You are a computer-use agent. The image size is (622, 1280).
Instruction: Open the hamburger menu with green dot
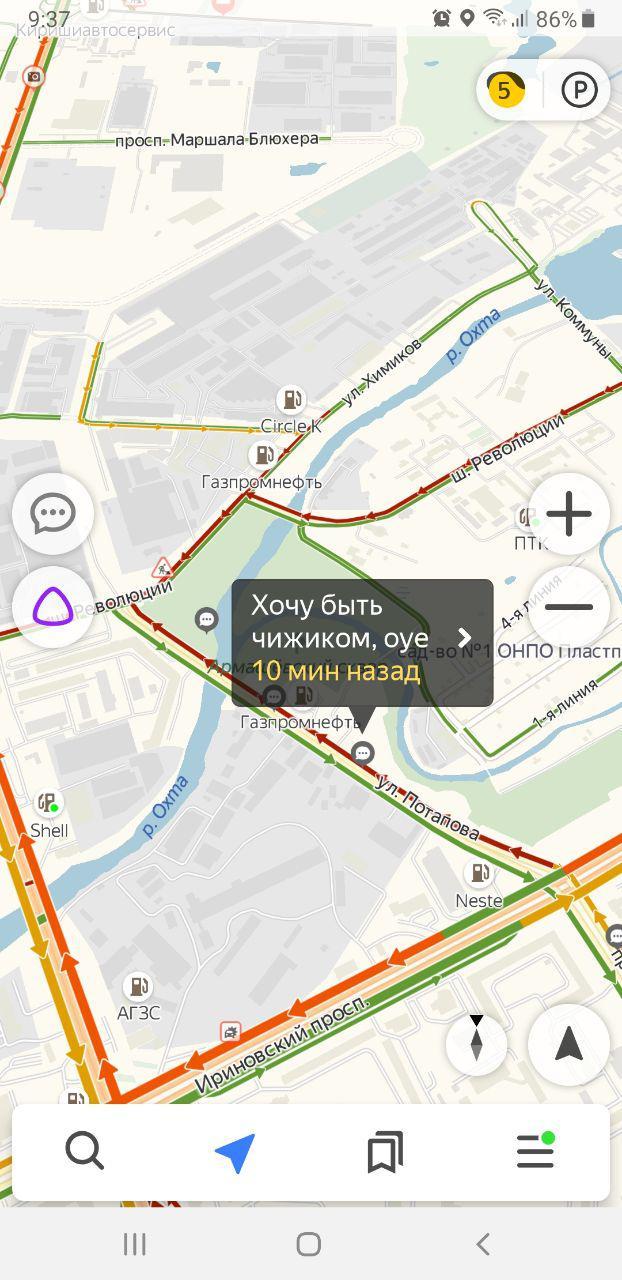coord(536,1151)
